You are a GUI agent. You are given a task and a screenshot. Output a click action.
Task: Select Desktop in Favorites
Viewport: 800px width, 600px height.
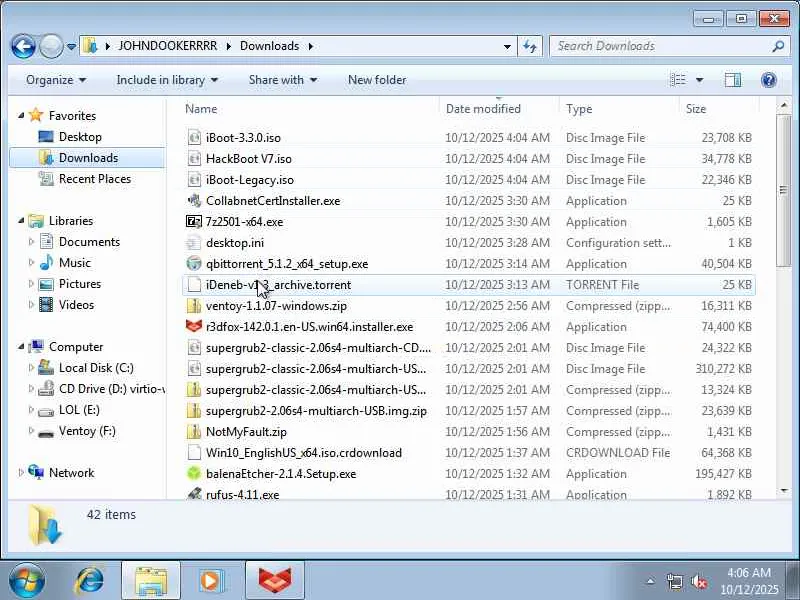(80, 137)
